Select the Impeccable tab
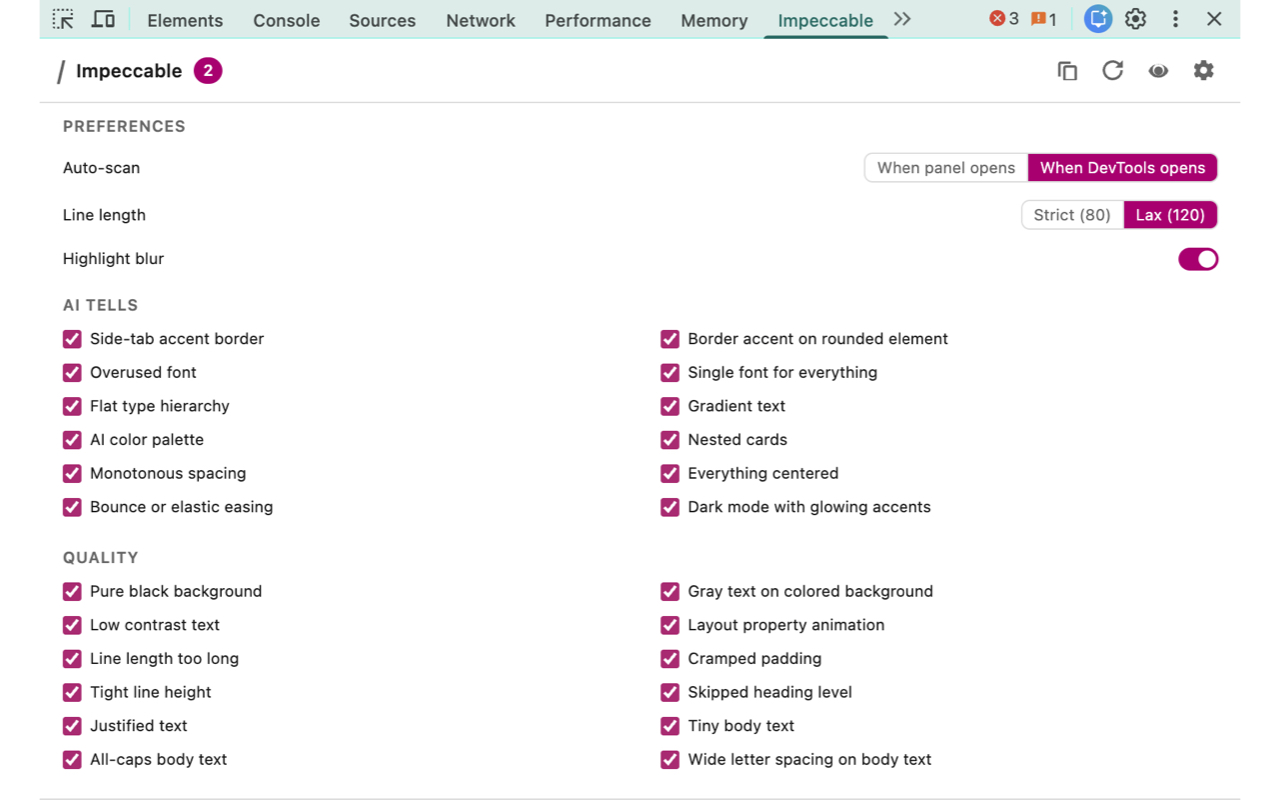Image resolution: width=1280 pixels, height=800 pixels. [x=825, y=20]
